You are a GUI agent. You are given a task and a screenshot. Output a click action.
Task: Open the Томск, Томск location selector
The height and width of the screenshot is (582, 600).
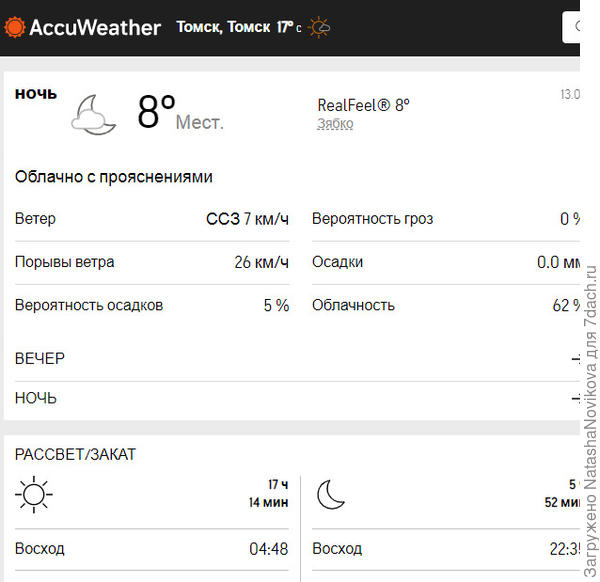[x=223, y=27]
